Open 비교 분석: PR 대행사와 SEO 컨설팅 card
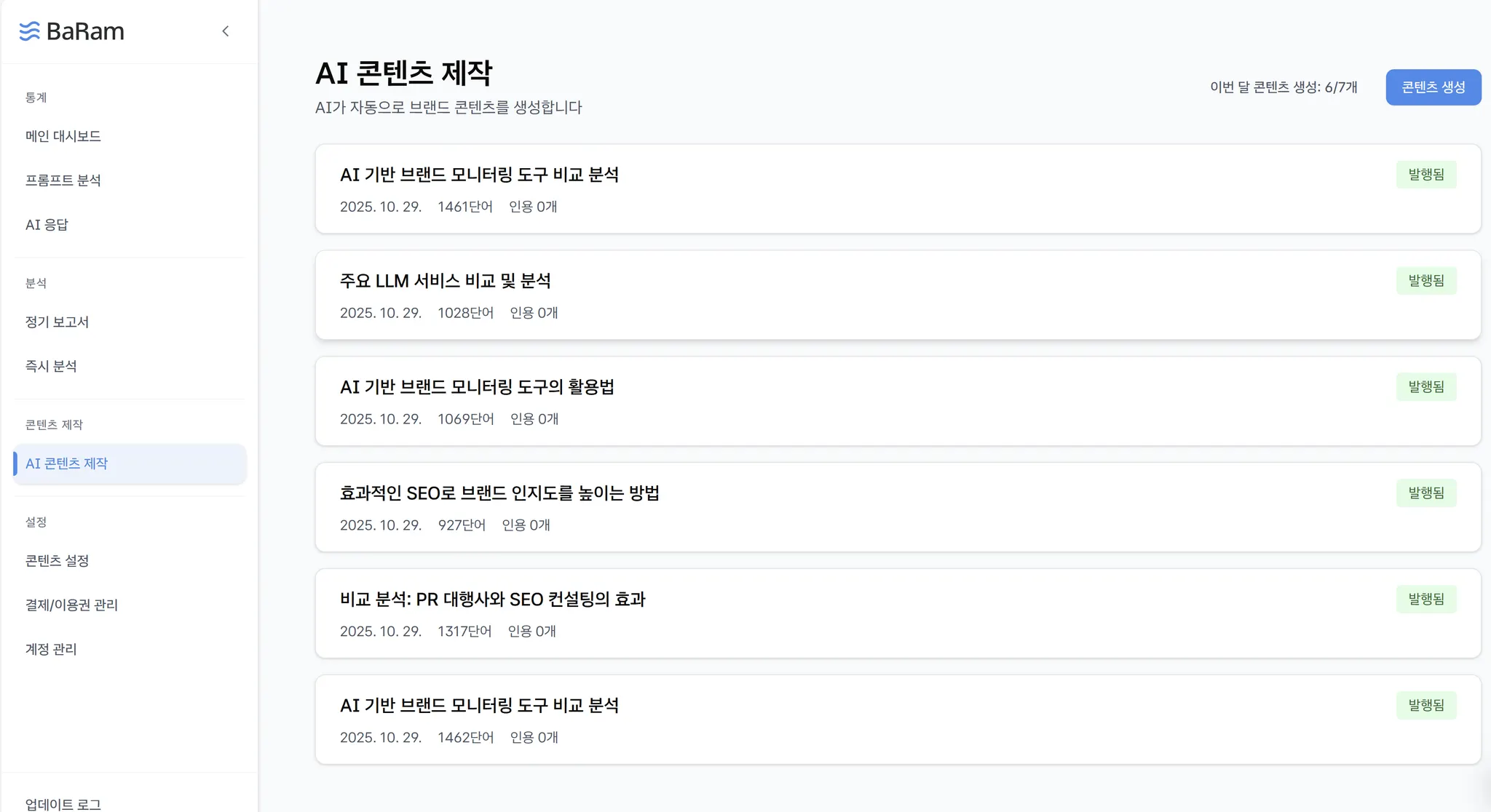 coord(493,600)
